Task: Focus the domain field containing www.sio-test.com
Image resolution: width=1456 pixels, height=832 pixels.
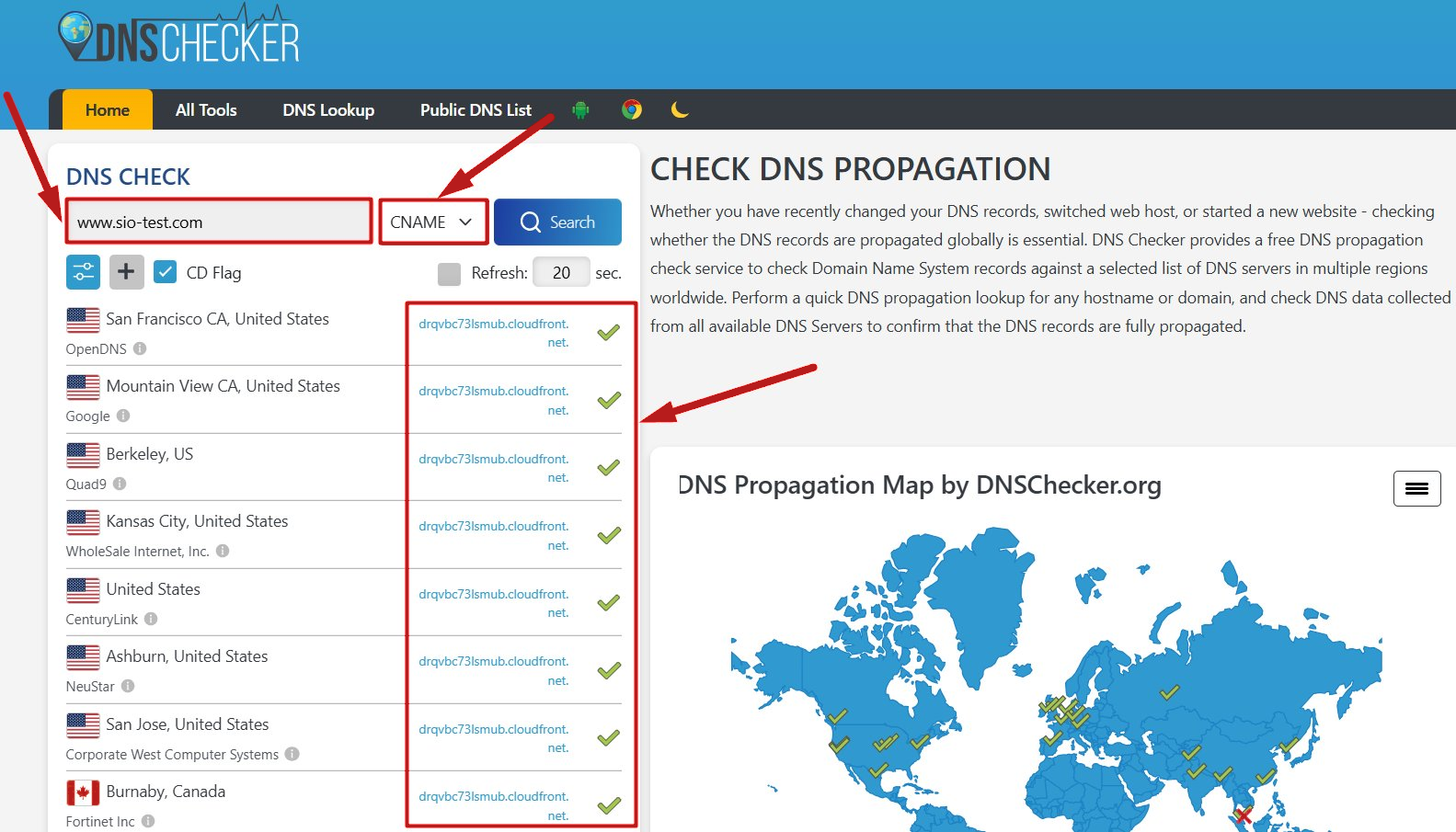Action: tap(219, 222)
